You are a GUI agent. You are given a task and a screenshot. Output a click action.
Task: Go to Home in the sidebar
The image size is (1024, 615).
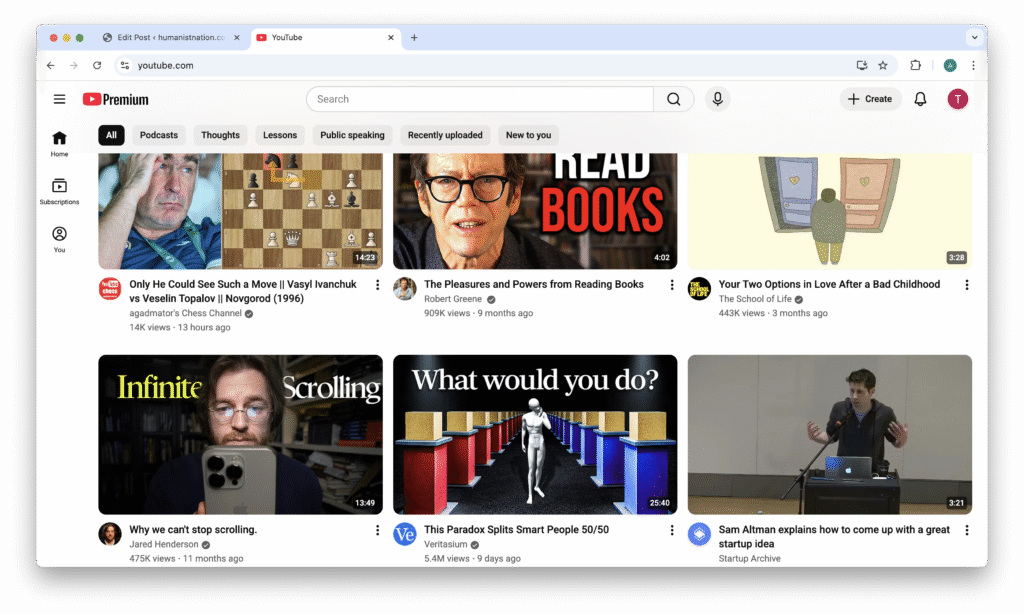click(x=59, y=144)
